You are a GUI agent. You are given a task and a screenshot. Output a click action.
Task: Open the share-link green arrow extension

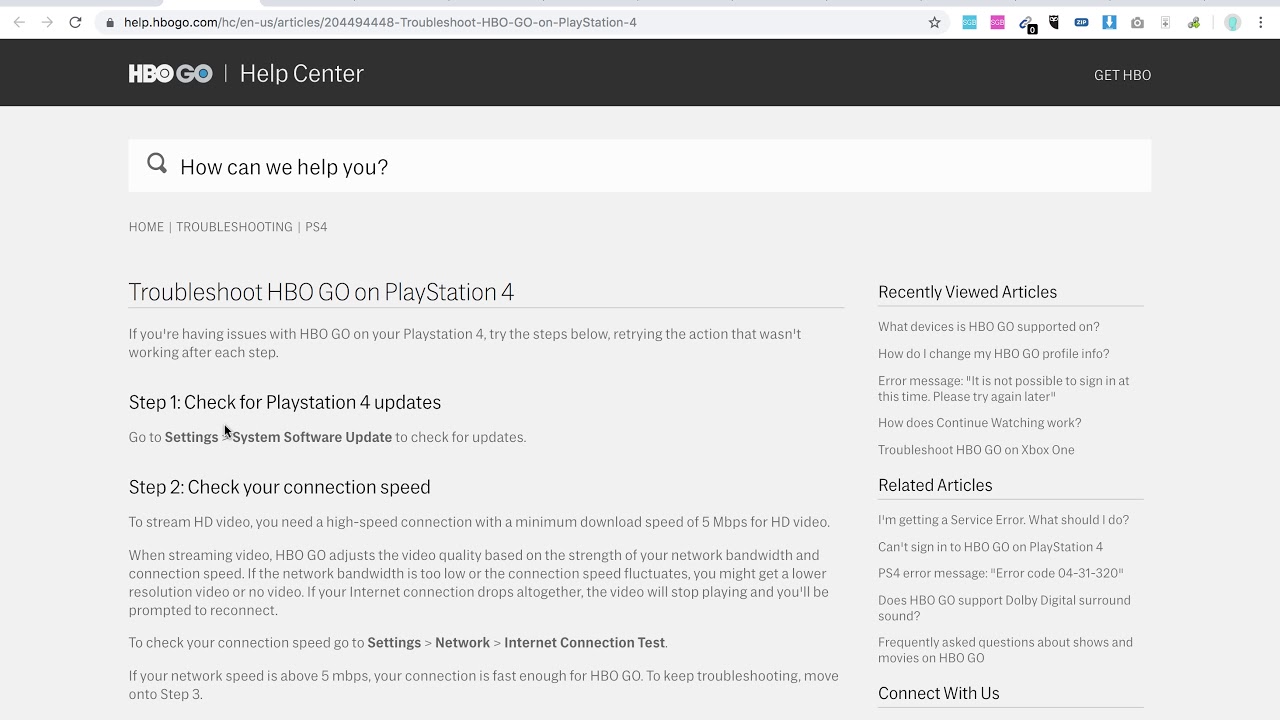tap(1193, 22)
